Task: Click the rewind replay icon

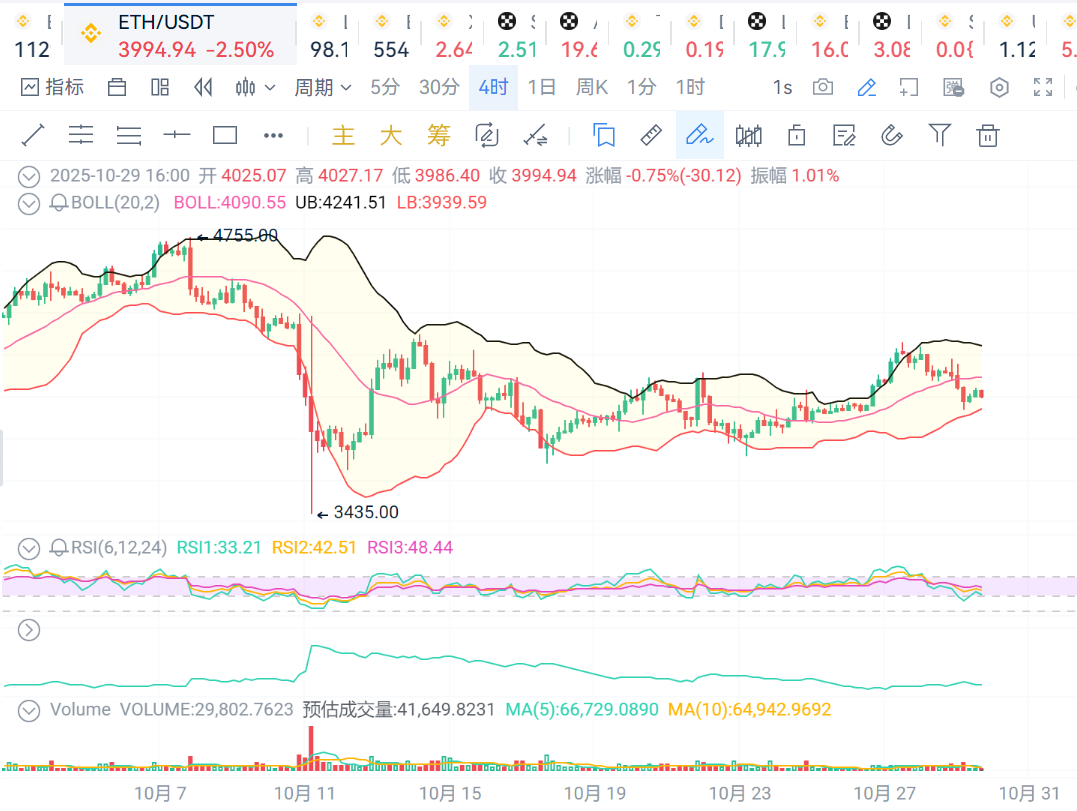Action: click(203, 88)
